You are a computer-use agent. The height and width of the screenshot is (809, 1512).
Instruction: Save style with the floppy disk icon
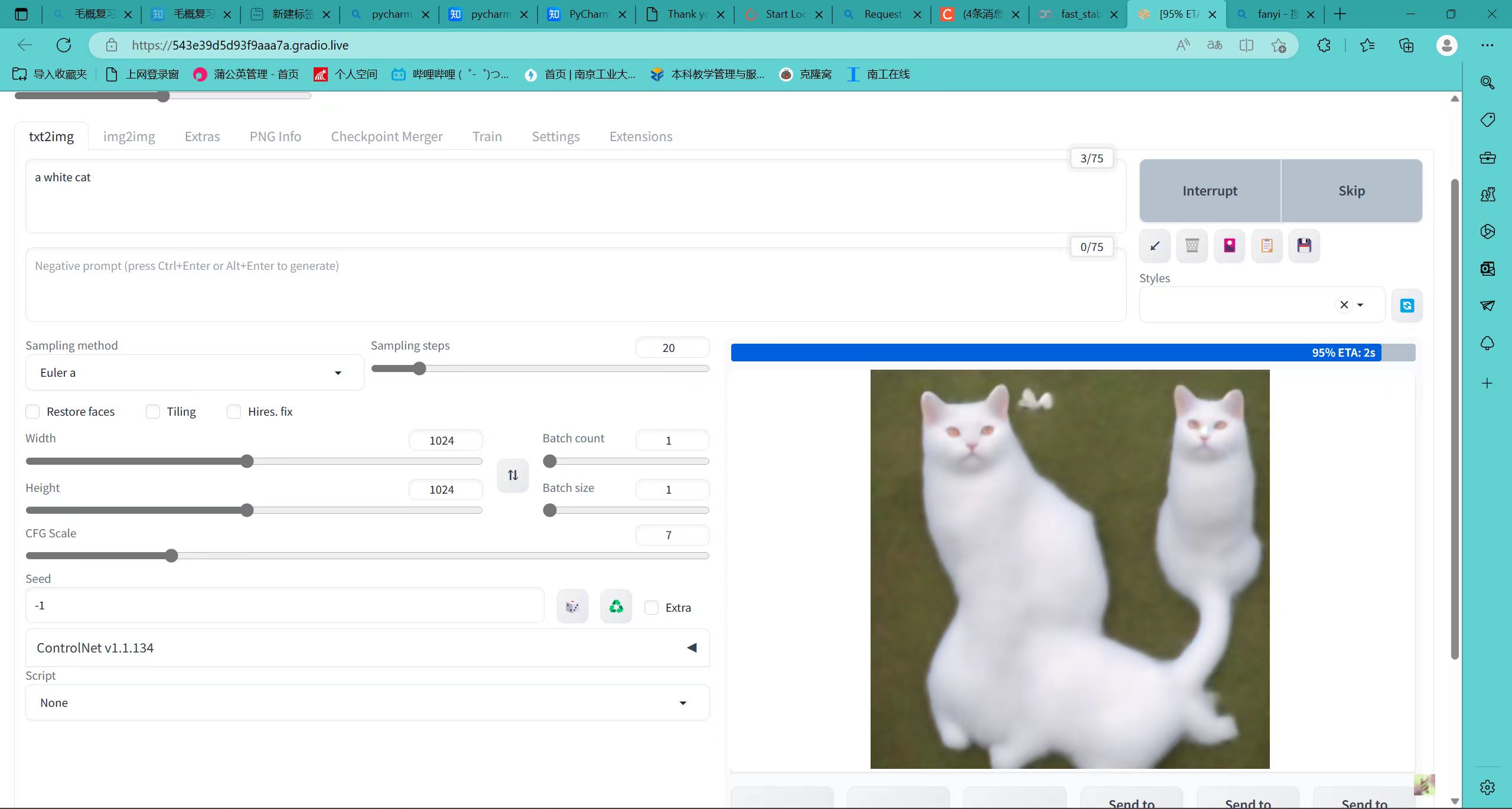[x=1304, y=246]
